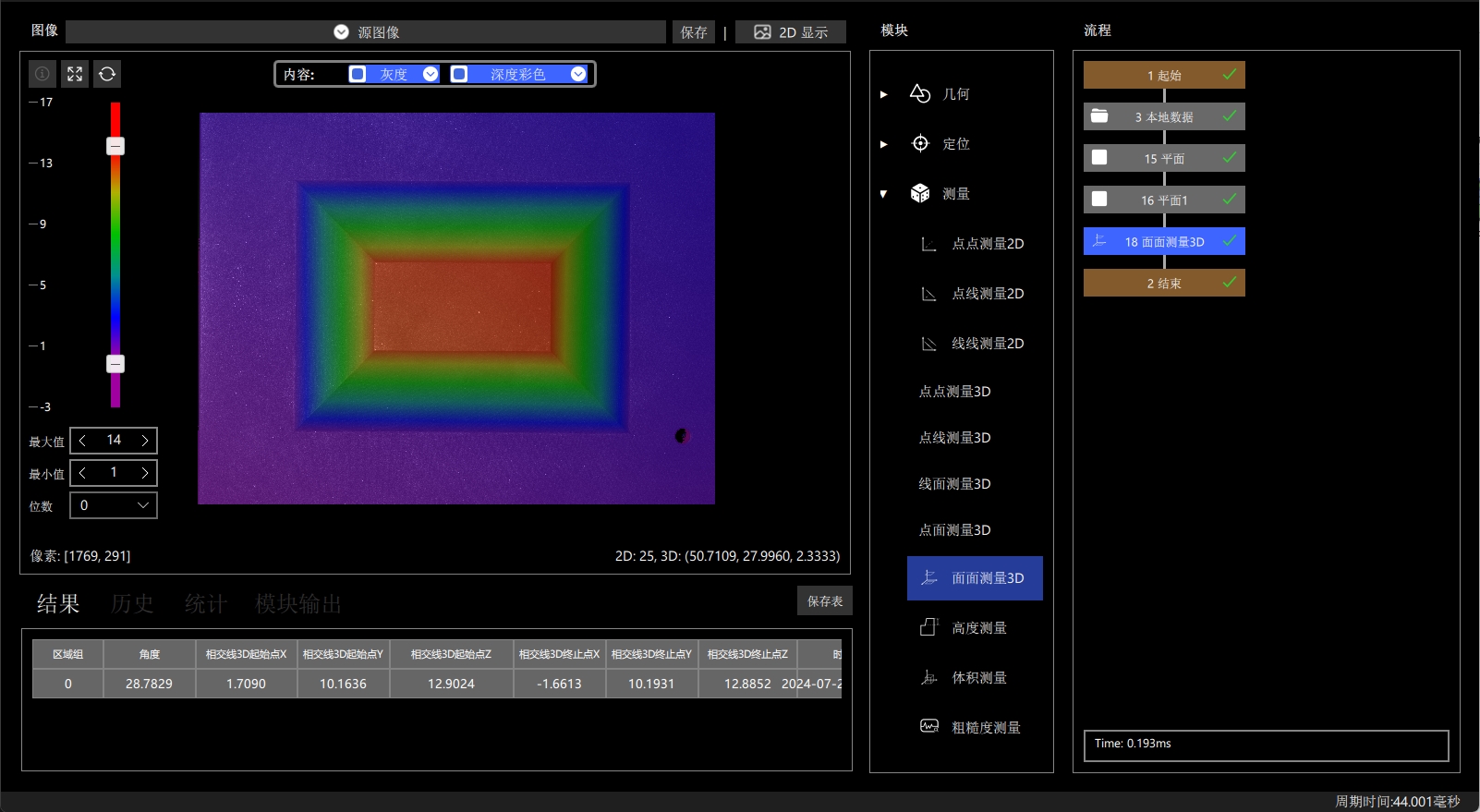Decrease the 最大值 value
The width and height of the screenshot is (1480, 812).
(83, 441)
